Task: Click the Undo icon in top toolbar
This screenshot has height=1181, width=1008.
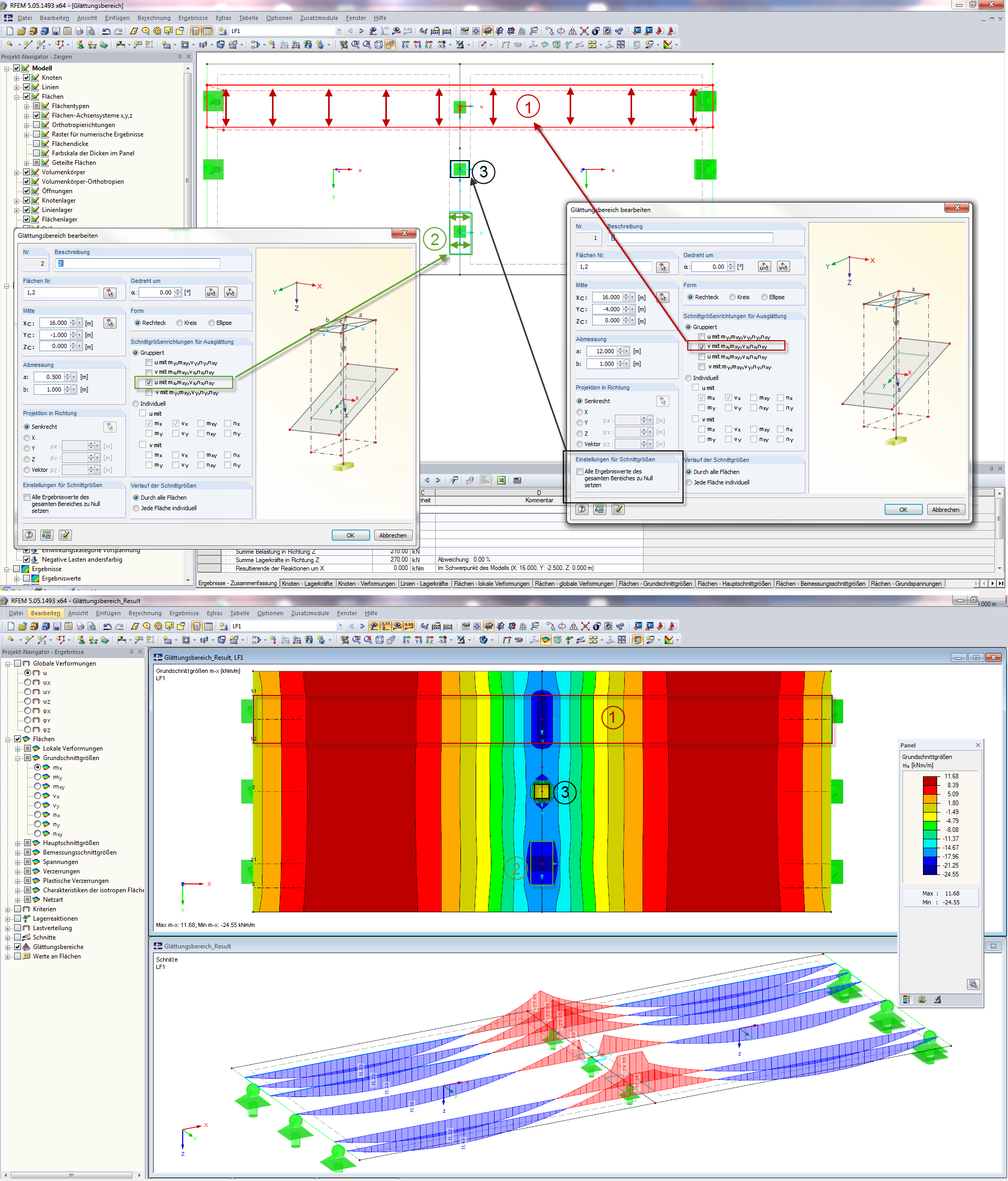Action: tap(106, 31)
